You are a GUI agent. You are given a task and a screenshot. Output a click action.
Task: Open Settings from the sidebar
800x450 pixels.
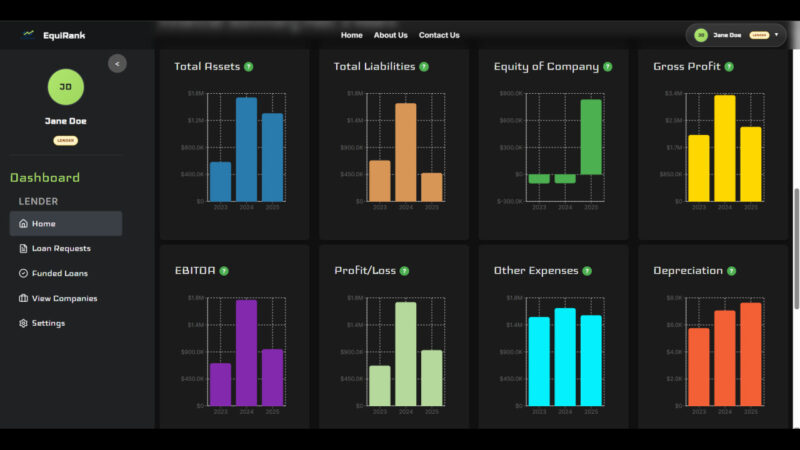48,323
